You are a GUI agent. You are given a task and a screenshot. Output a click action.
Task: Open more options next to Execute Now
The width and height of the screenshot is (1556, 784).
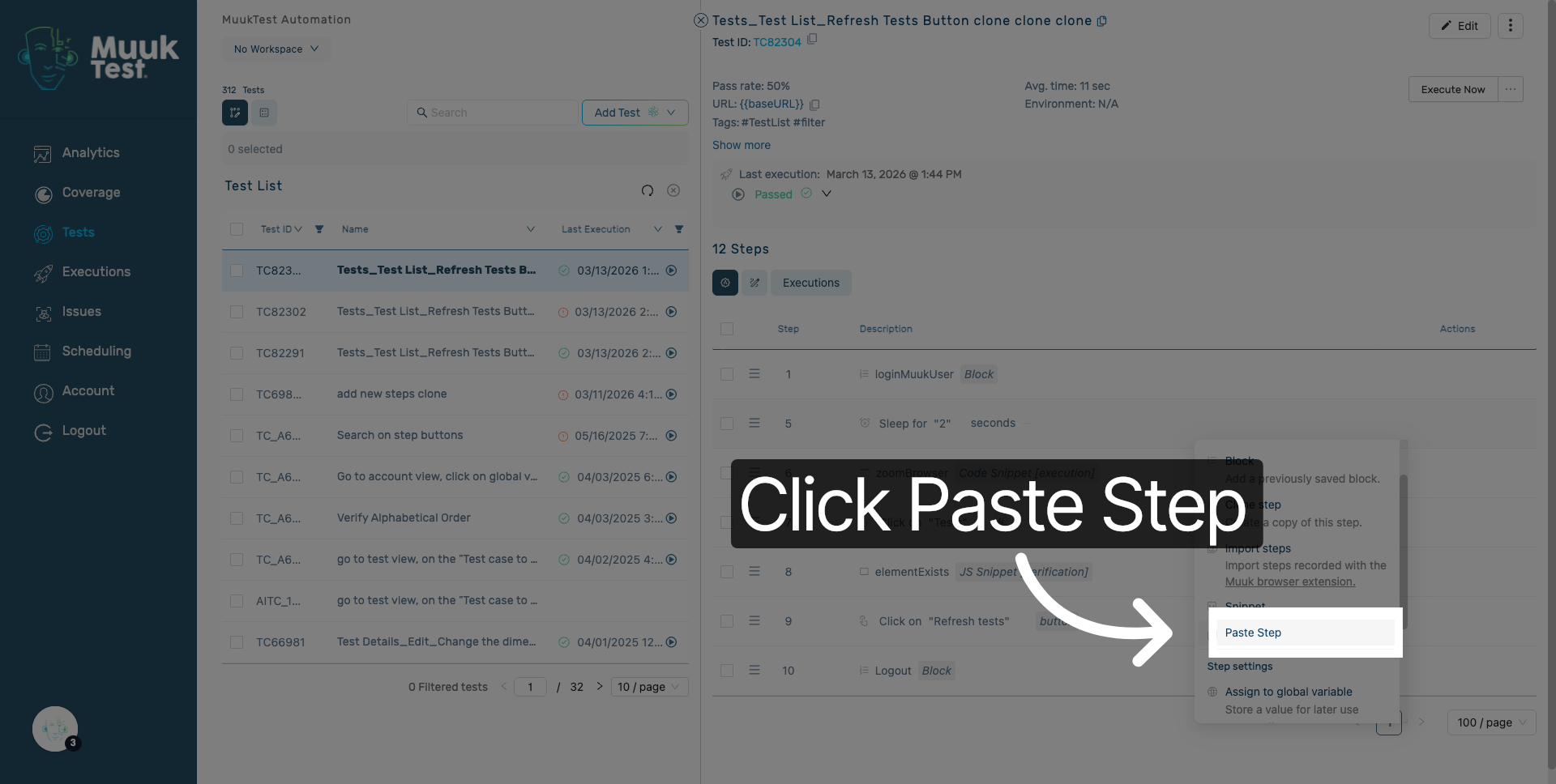click(1511, 89)
